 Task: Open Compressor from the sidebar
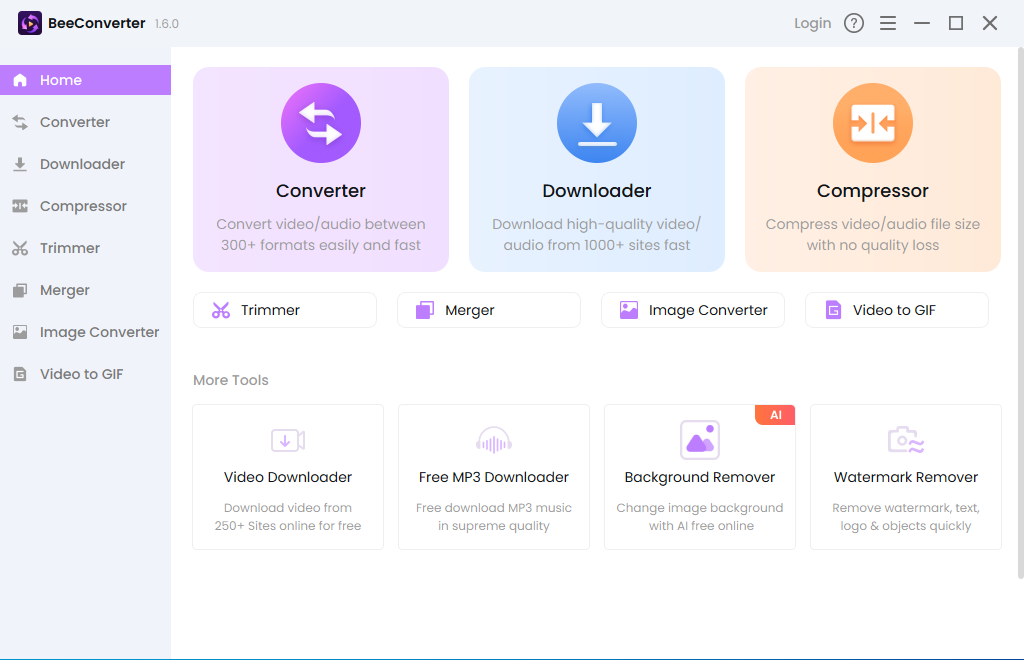(x=86, y=206)
